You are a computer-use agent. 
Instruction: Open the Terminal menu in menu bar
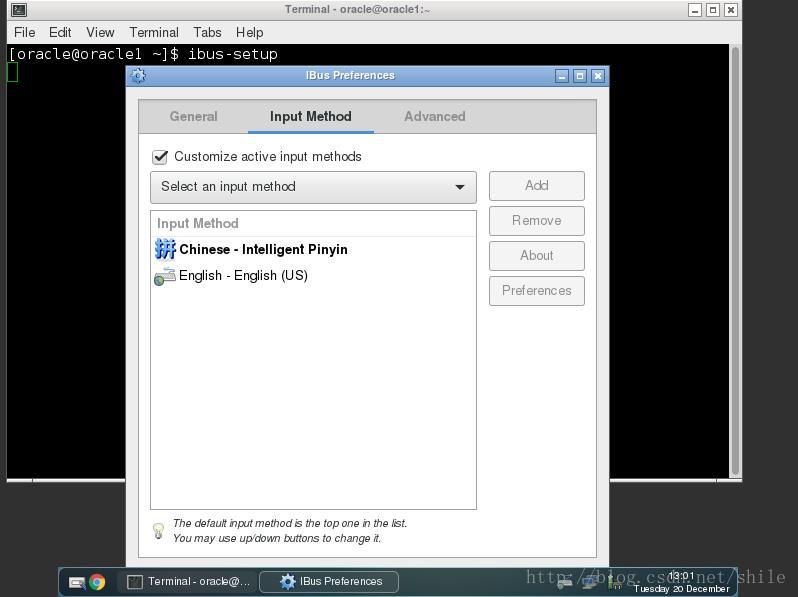click(153, 32)
